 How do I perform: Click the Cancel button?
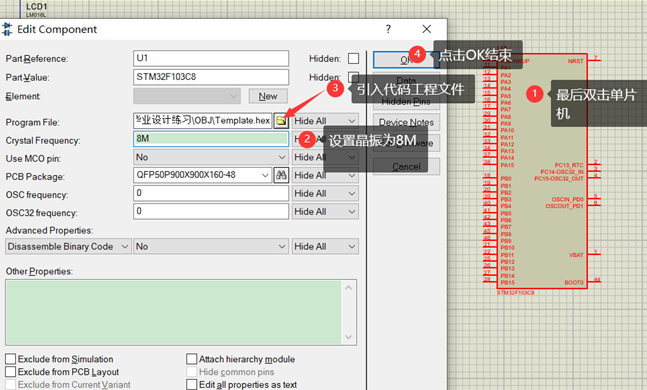pos(406,166)
